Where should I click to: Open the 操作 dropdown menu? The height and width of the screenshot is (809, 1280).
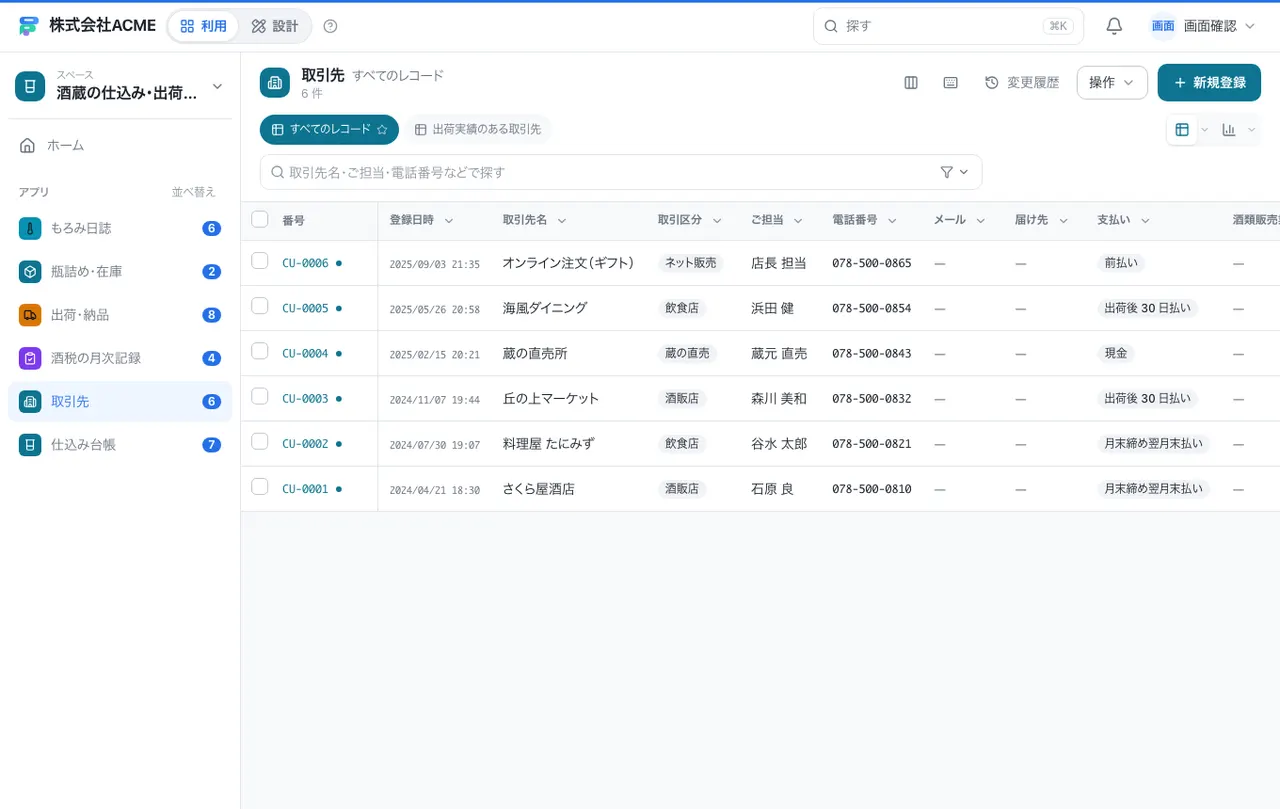(x=1112, y=83)
